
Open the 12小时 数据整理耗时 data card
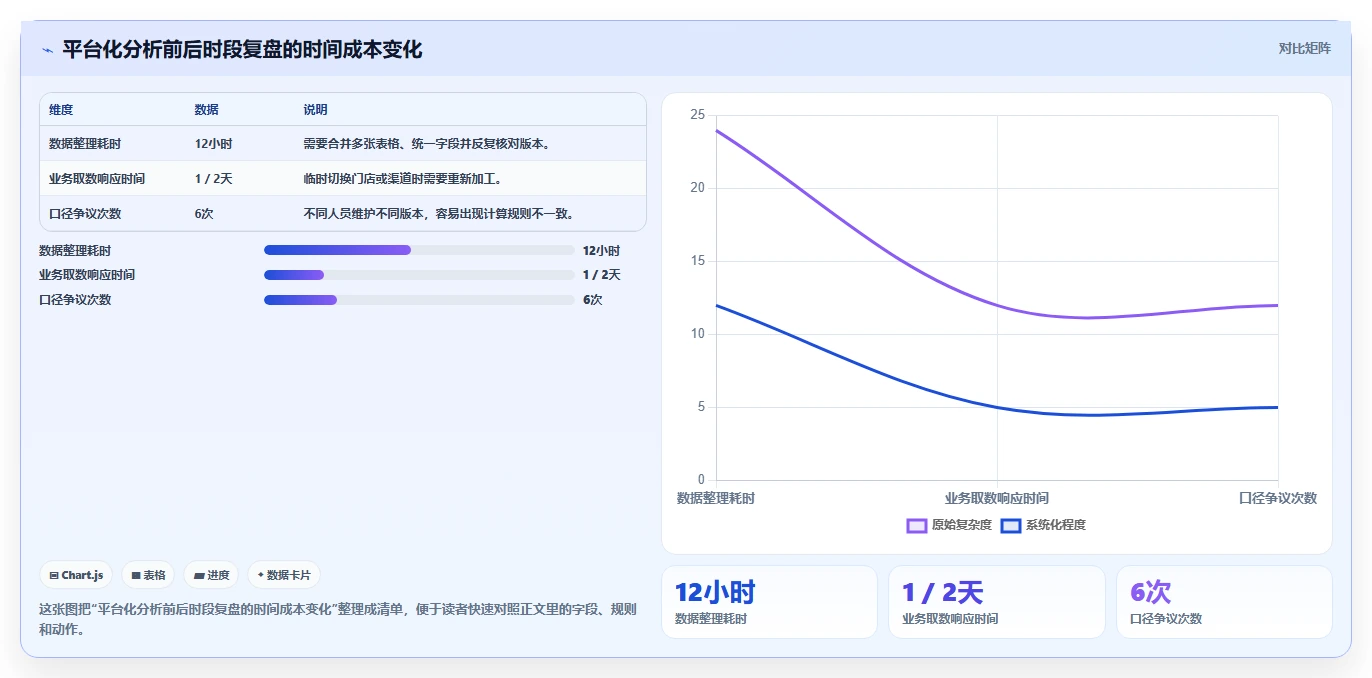coord(769,602)
